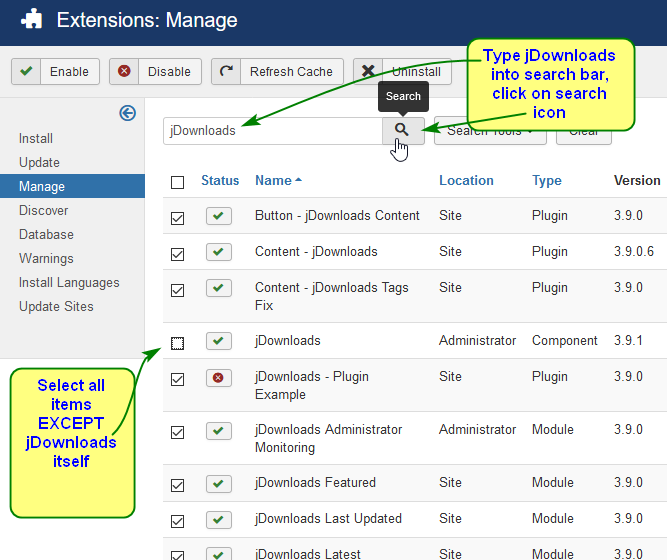
Task: Focus the jDownloads search input field
Action: click(273, 131)
